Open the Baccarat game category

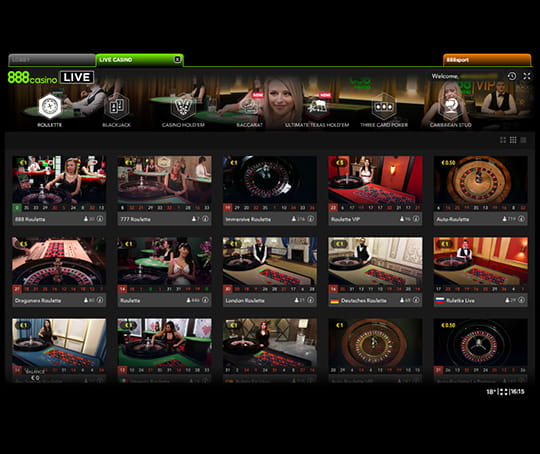250,106
